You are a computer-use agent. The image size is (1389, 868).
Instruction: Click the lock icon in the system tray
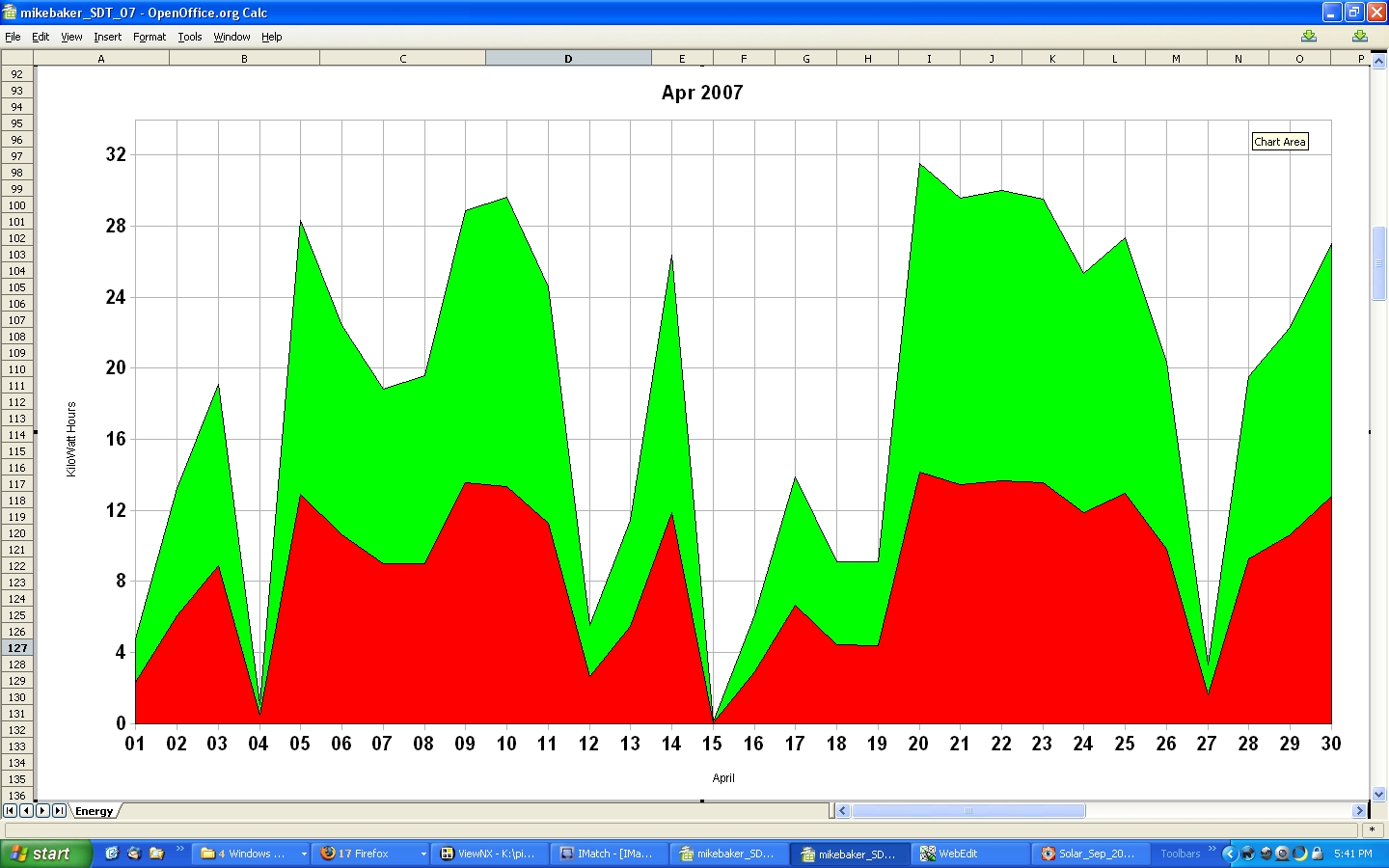click(x=1317, y=854)
